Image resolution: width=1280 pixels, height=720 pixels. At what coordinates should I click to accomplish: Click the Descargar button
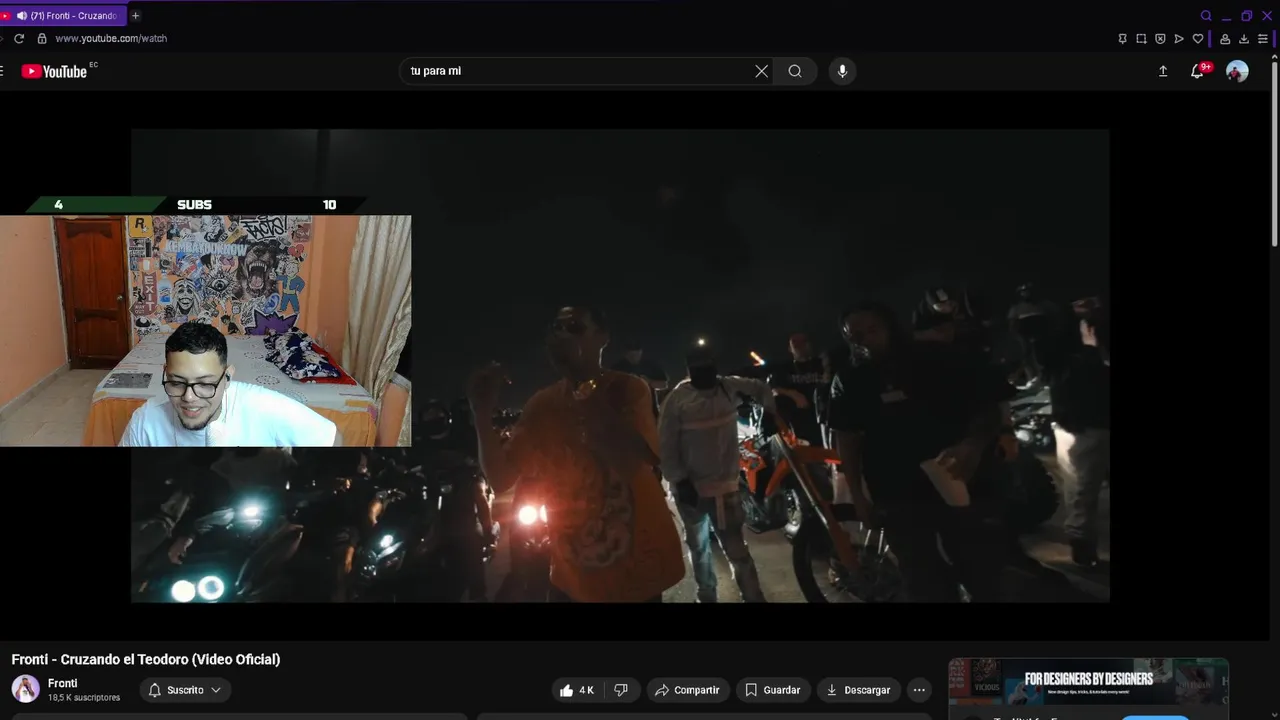[858, 690]
